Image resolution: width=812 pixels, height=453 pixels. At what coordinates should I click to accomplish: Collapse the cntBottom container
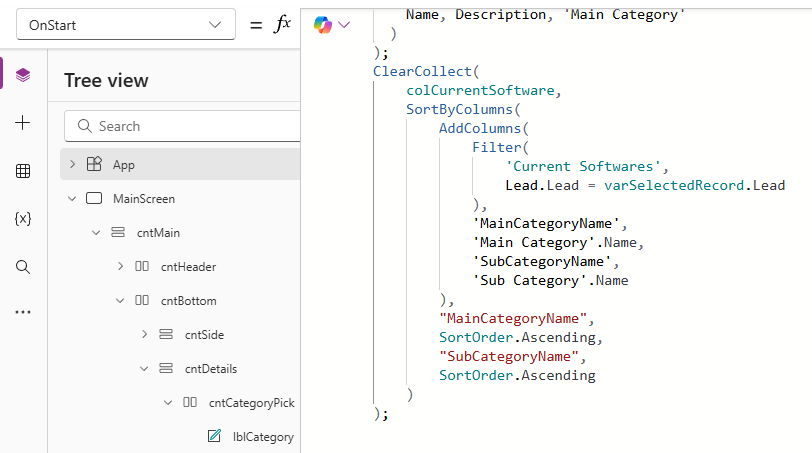tap(120, 300)
